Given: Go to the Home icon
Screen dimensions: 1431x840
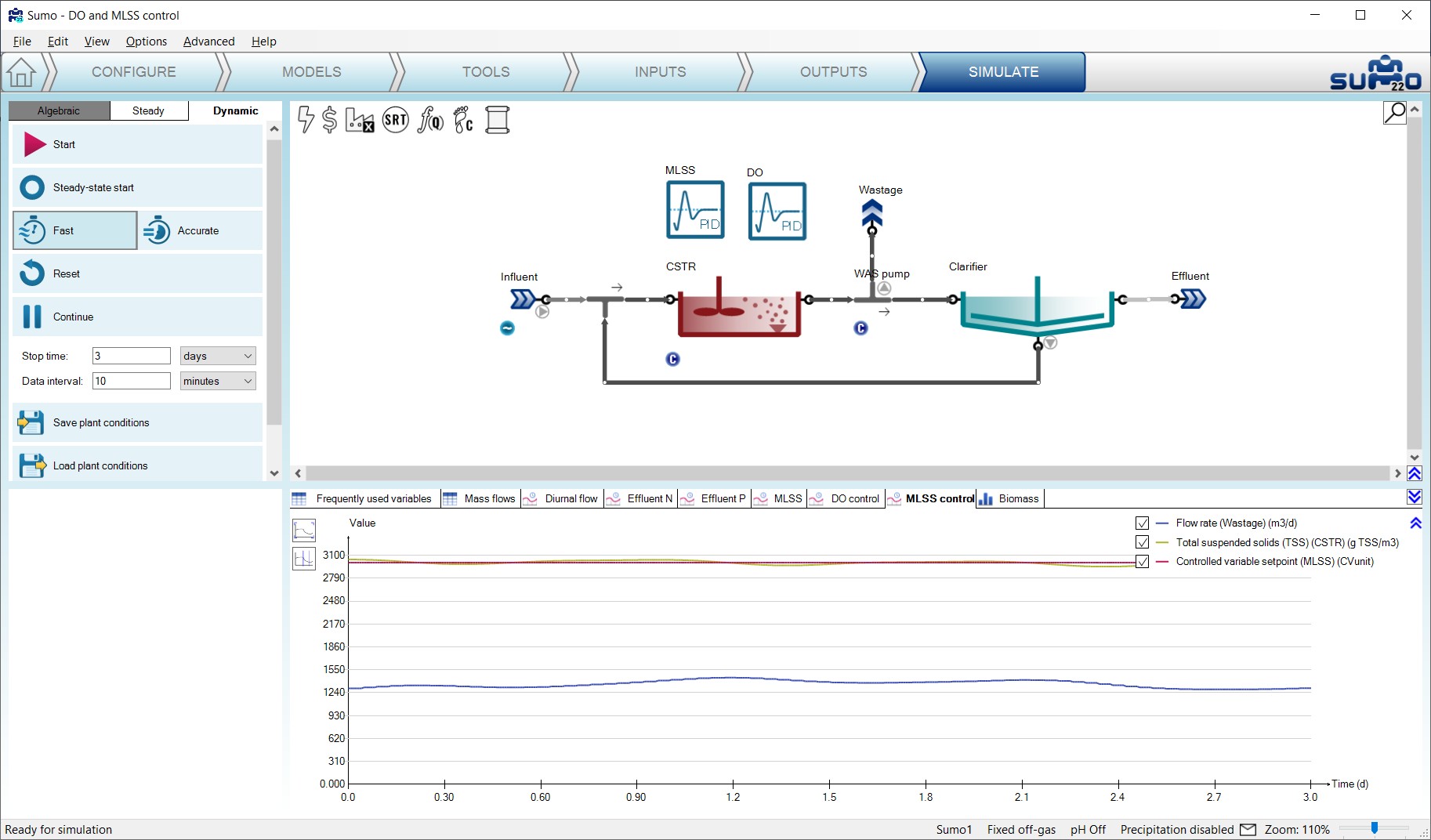Looking at the screenshot, I should 21,72.
